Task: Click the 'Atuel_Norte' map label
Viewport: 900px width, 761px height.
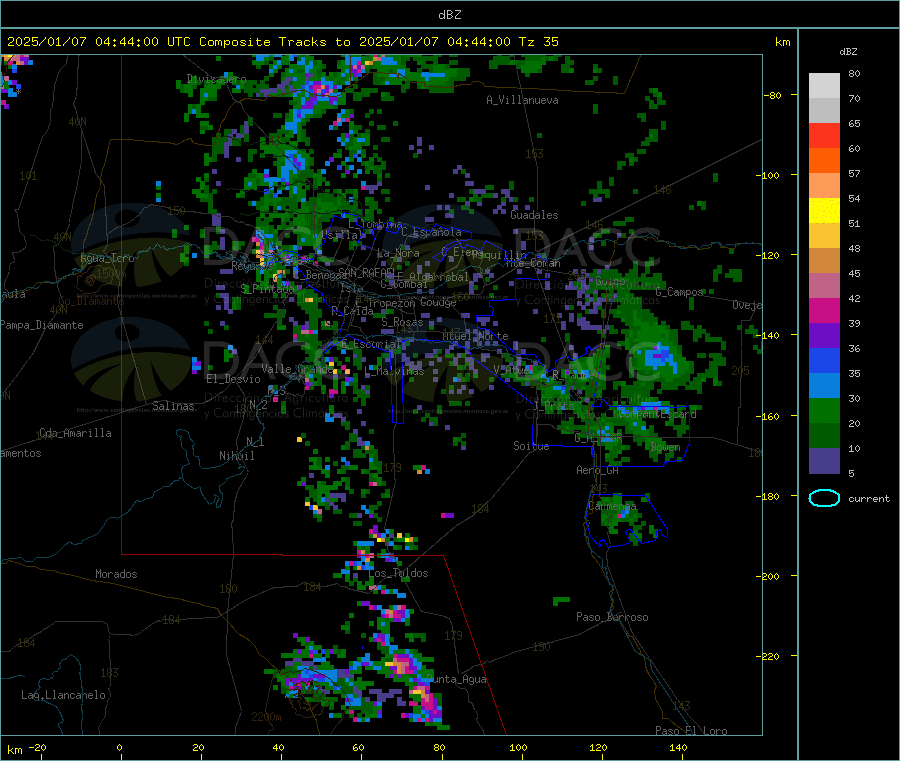Action: 475,336
